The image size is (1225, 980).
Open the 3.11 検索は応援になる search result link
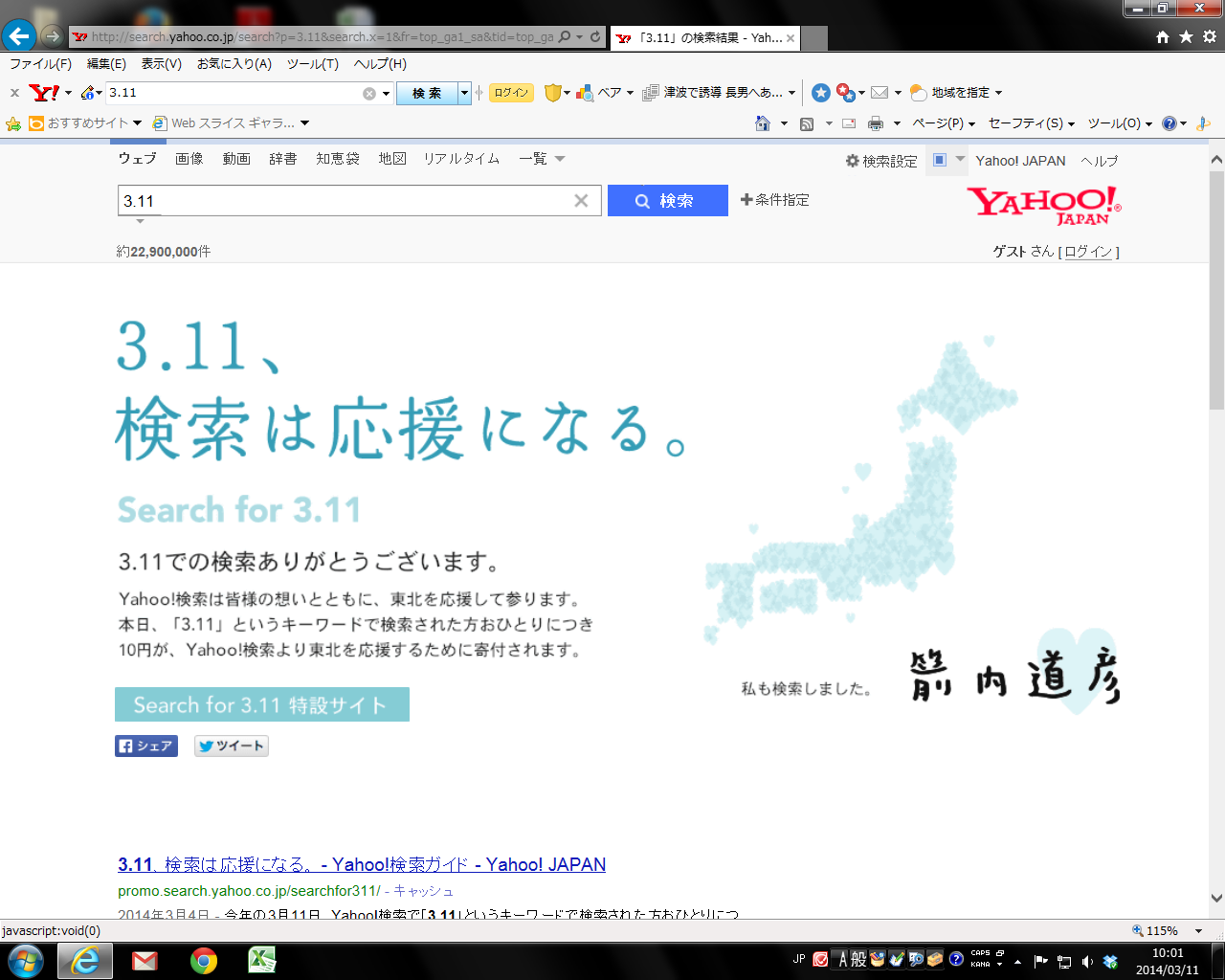361,864
